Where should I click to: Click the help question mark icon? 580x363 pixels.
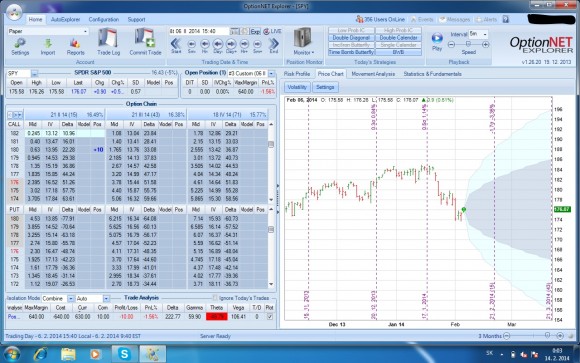tap(506, 19)
